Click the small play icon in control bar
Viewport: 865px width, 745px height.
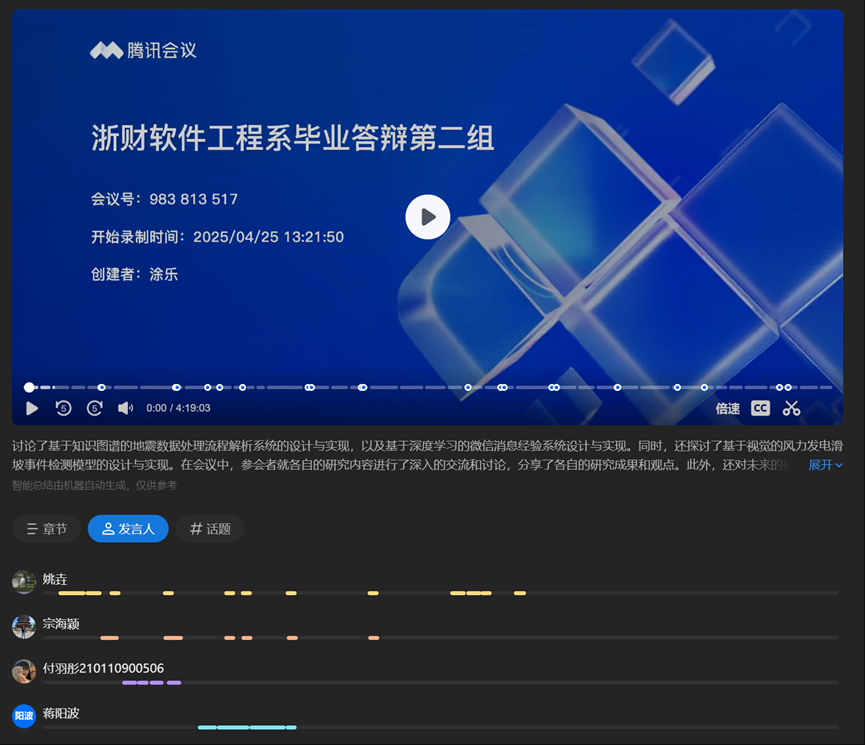32,408
